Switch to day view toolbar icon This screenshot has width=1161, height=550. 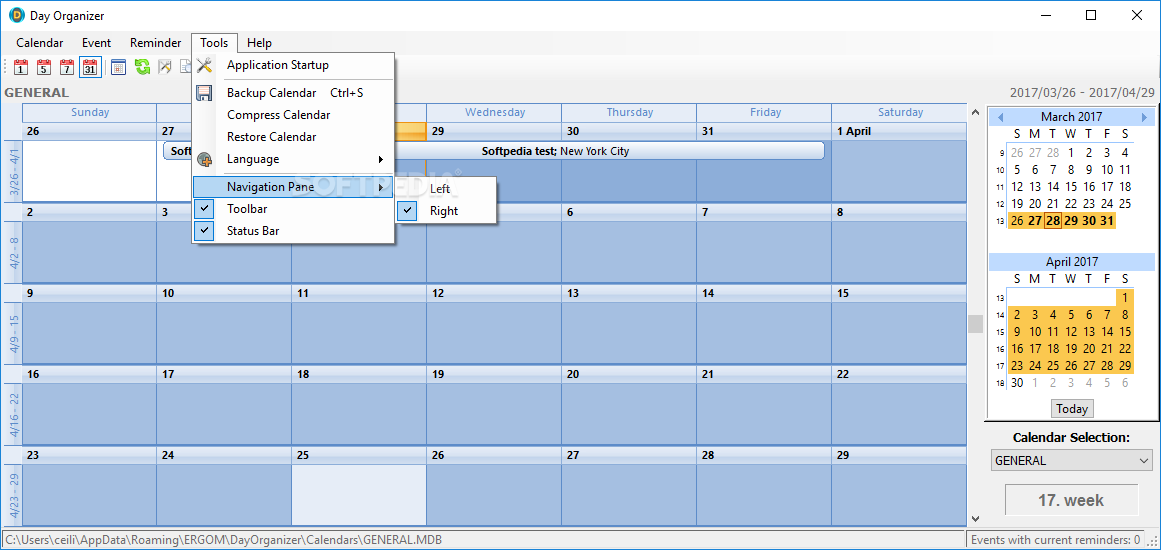point(21,67)
